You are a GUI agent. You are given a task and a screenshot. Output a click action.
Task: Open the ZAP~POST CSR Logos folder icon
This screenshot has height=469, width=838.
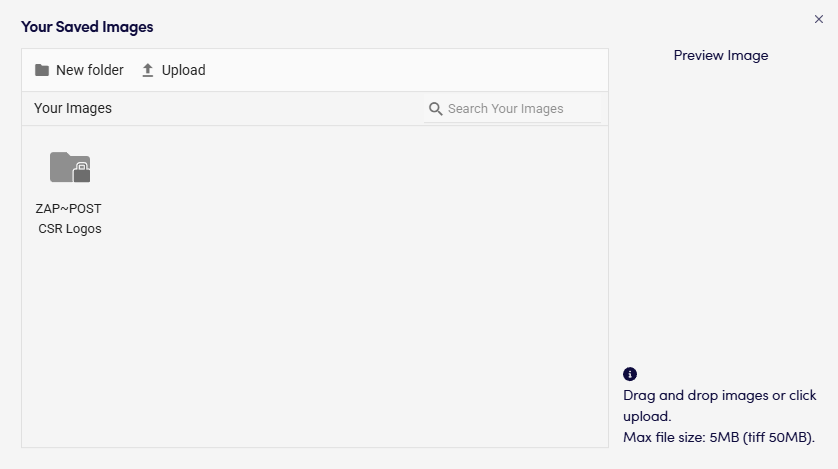click(x=68, y=166)
